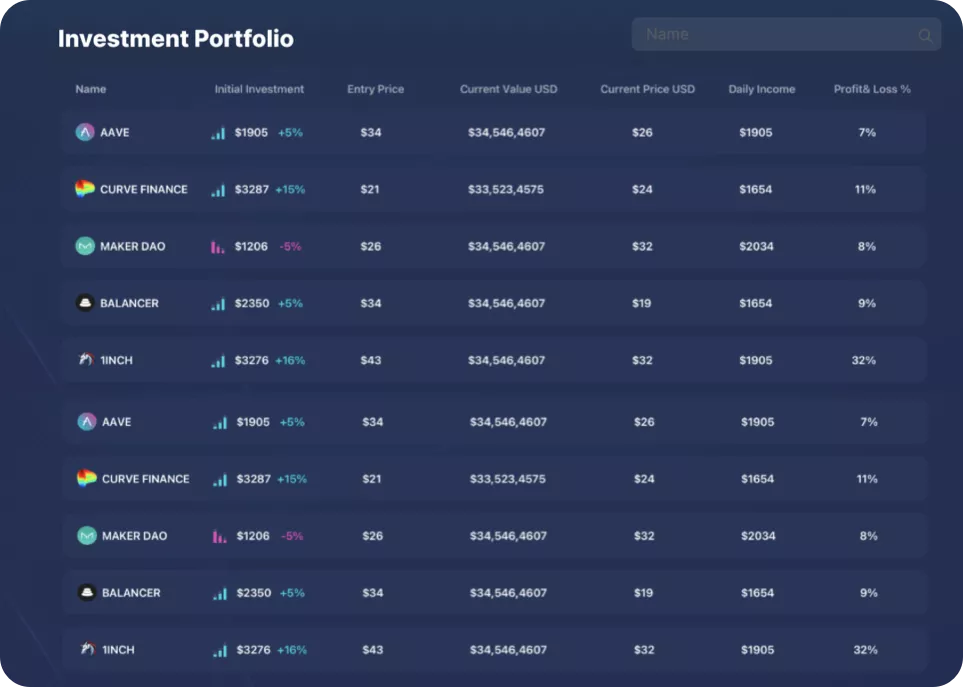Viewport: 963px width, 687px height.
Task: Click the Initial Investment column header
Action: coord(259,89)
